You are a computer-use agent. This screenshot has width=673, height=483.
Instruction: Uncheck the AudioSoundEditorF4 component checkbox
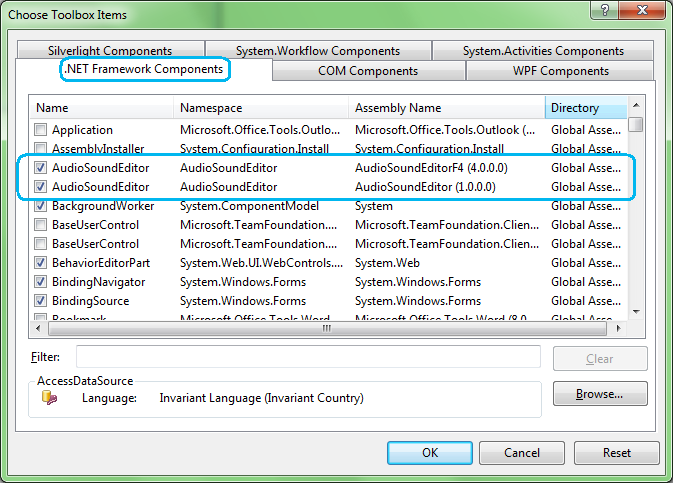(x=41, y=168)
